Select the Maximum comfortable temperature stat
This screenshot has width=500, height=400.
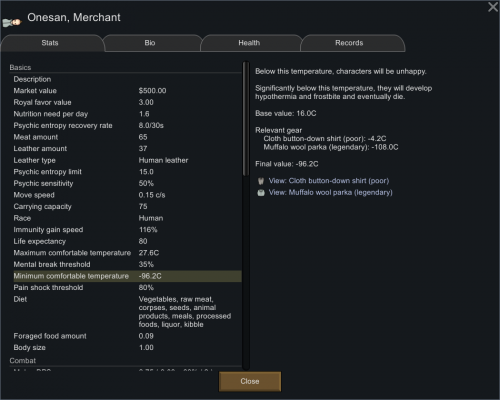click(127, 253)
